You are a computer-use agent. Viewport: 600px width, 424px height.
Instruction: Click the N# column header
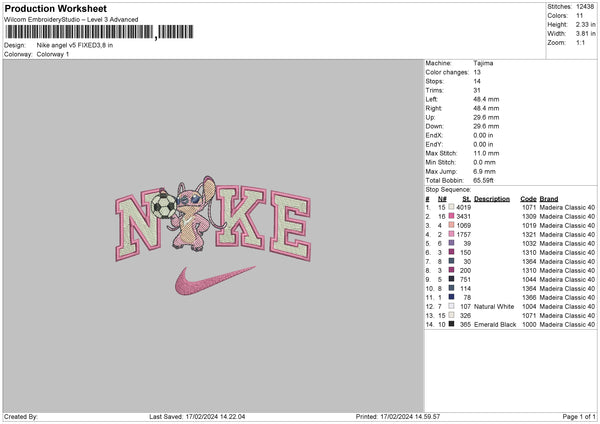click(x=442, y=199)
